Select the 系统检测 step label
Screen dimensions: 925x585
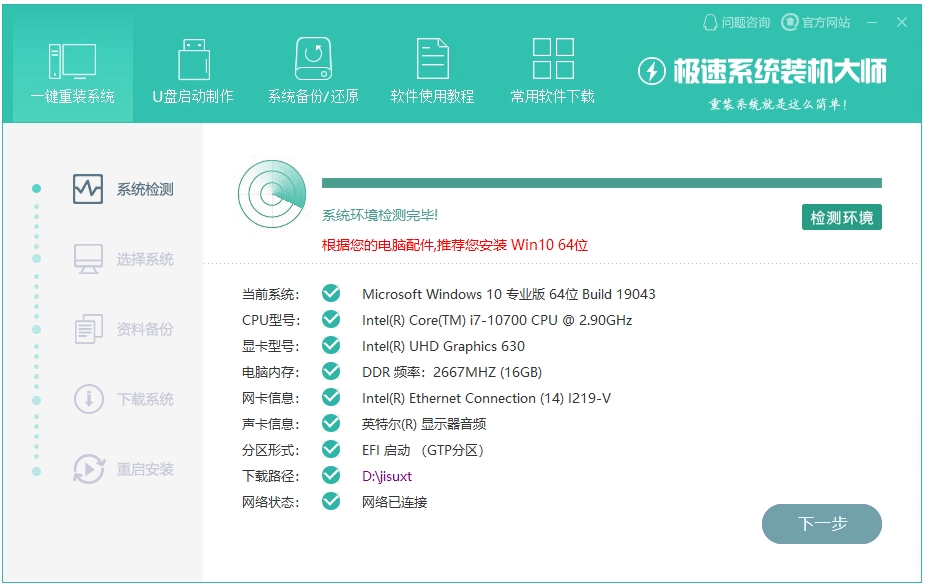(x=145, y=189)
